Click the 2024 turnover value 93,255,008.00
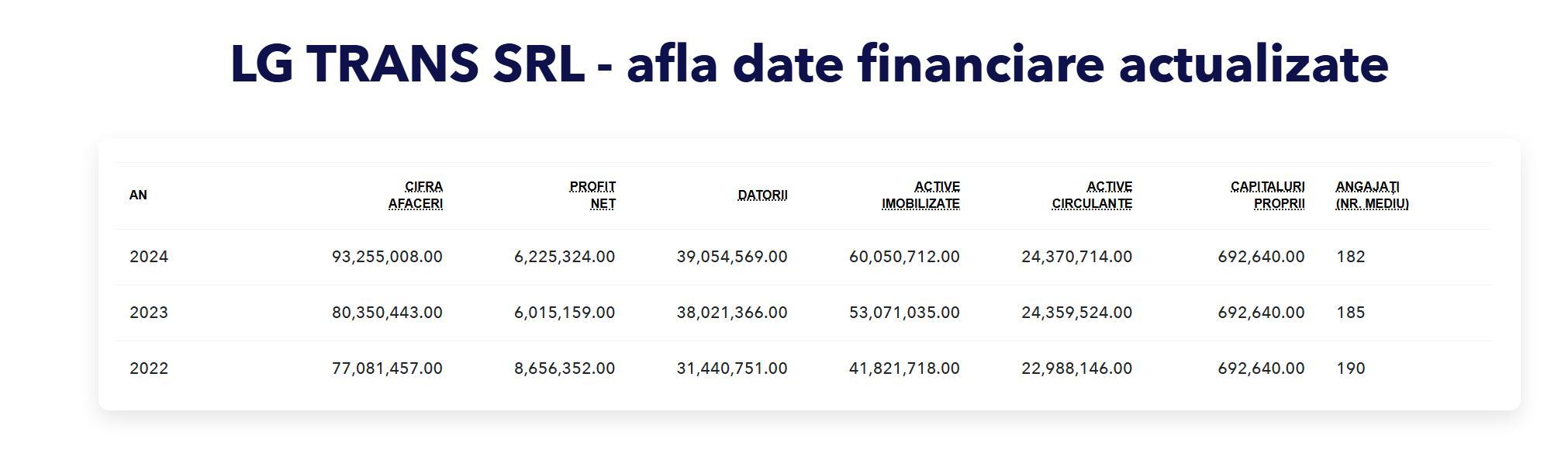The width and height of the screenshot is (1568, 453). 387,257
